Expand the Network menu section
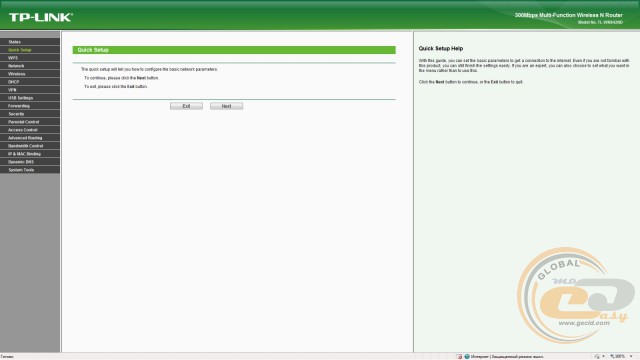 pyautogui.click(x=30, y=66)
